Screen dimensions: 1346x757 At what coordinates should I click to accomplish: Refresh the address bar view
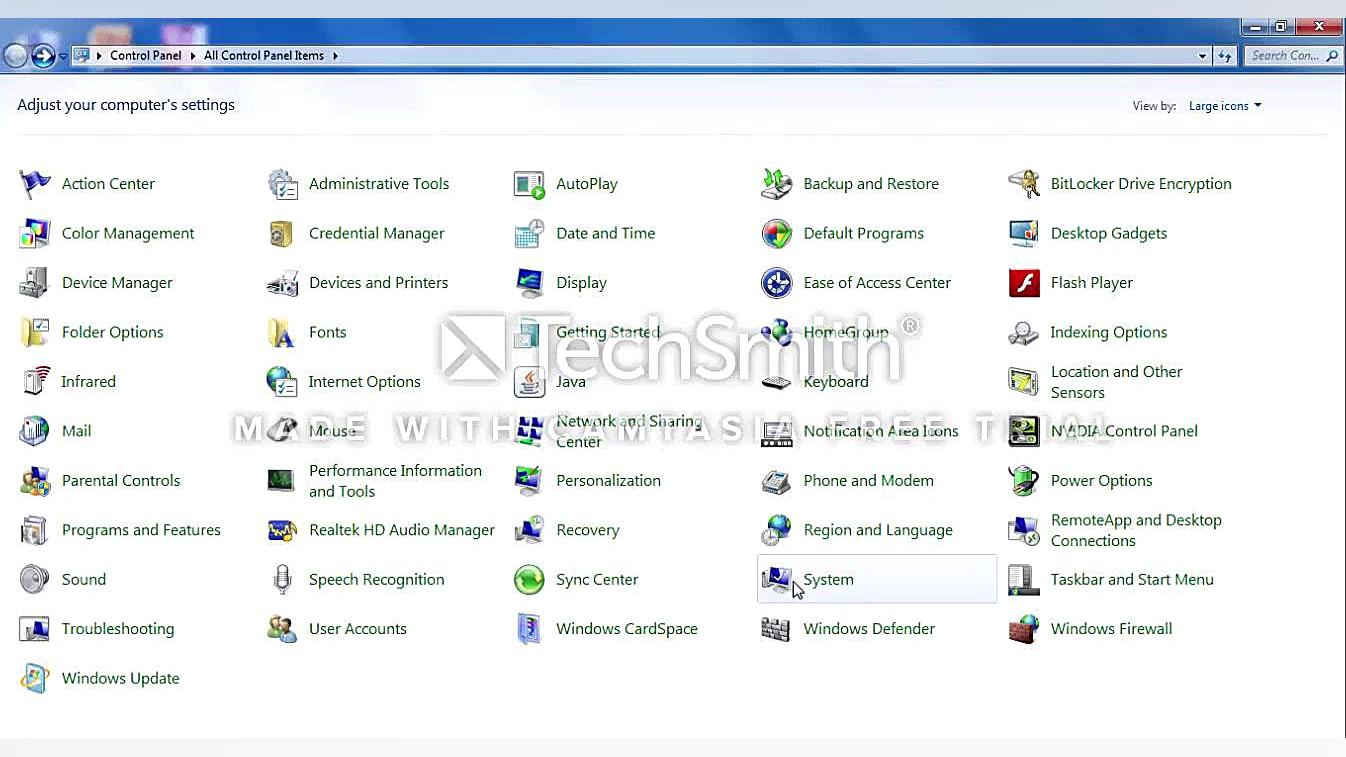1225,56
